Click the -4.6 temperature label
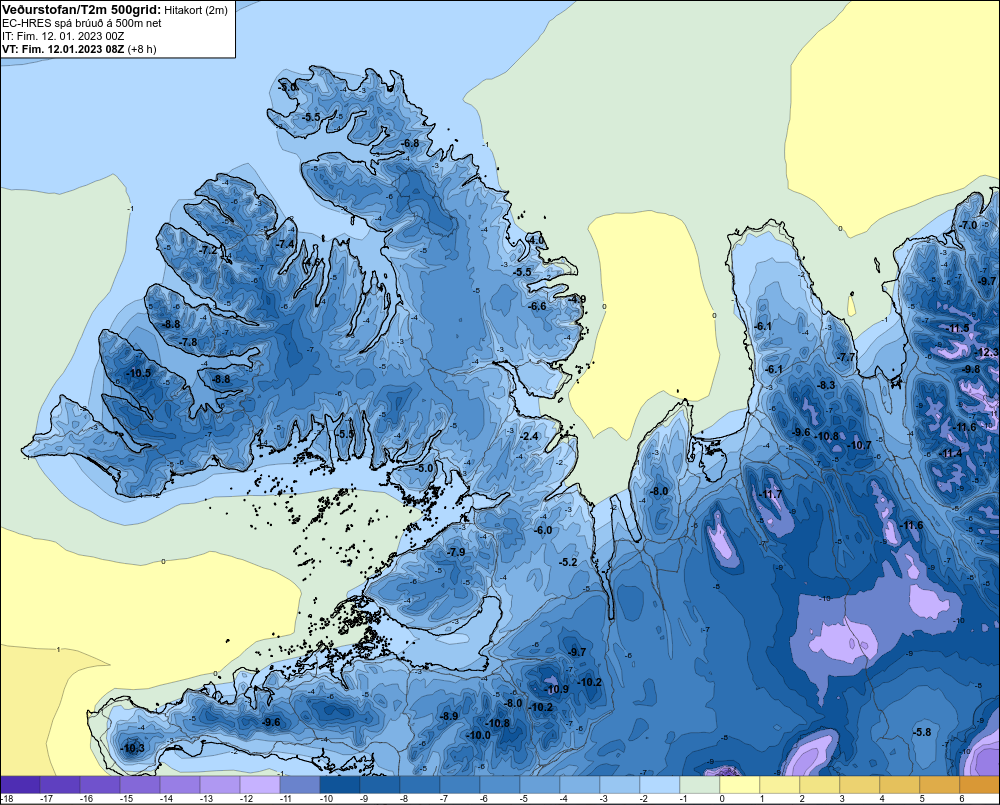1000x805 pixels. pyautogui.click(x=312, y=262)
